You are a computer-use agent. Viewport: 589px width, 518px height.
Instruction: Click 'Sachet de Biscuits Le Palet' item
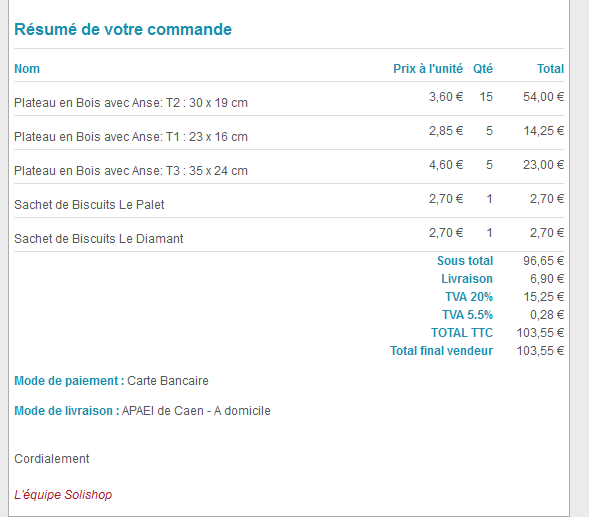click(x=89, y=205)
